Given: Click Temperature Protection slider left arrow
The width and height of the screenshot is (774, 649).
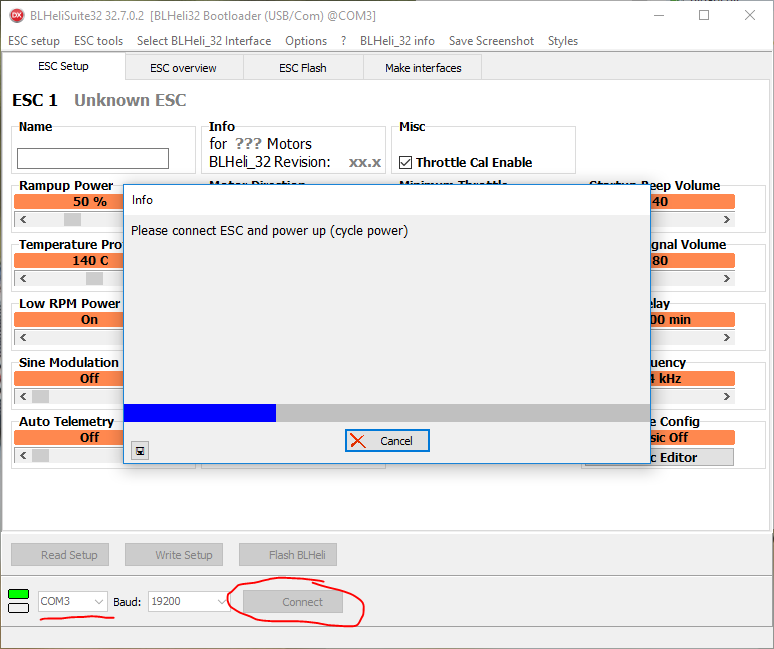Looking at the screenshot, I should click(x=23, y=279).
